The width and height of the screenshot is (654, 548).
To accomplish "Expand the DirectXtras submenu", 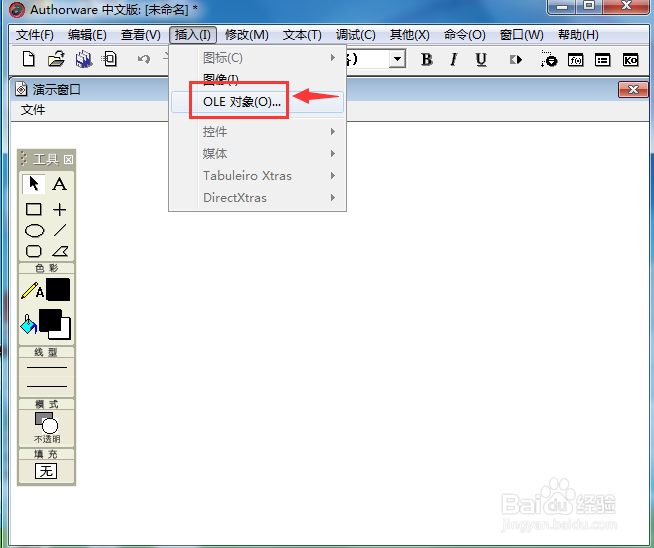I will (257, 198).
